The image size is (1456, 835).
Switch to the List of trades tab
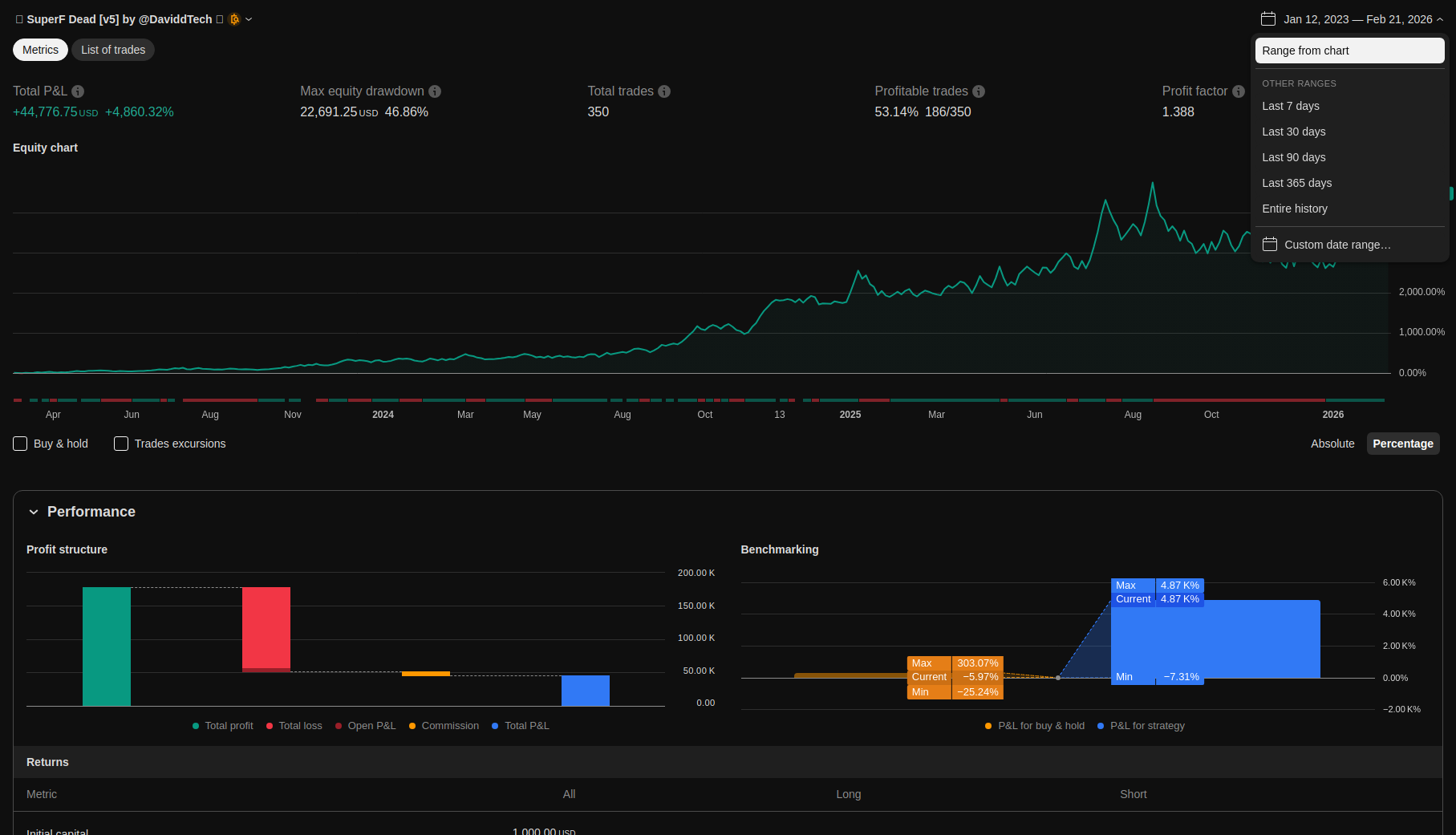(x=113, y=50)
